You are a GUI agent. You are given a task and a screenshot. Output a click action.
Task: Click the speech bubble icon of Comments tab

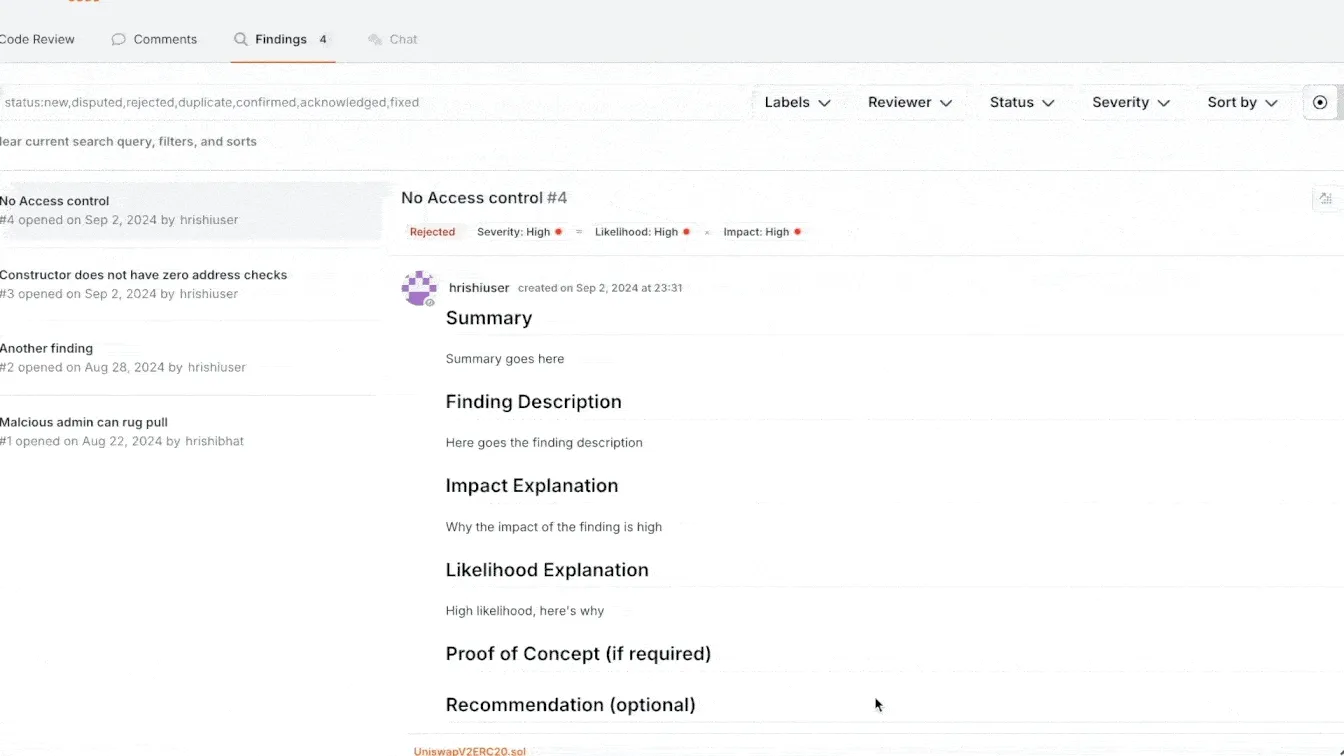click(x=119, y=40)
